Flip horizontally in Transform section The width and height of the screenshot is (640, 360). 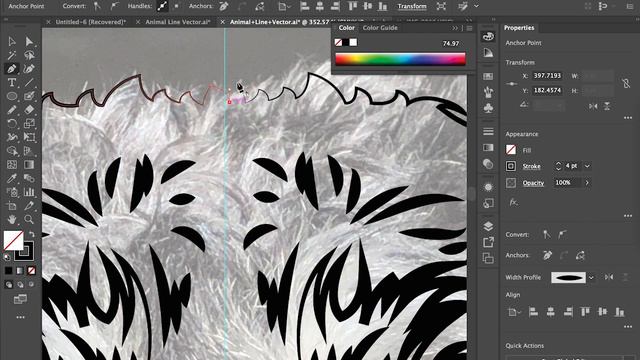coord(593,106)
